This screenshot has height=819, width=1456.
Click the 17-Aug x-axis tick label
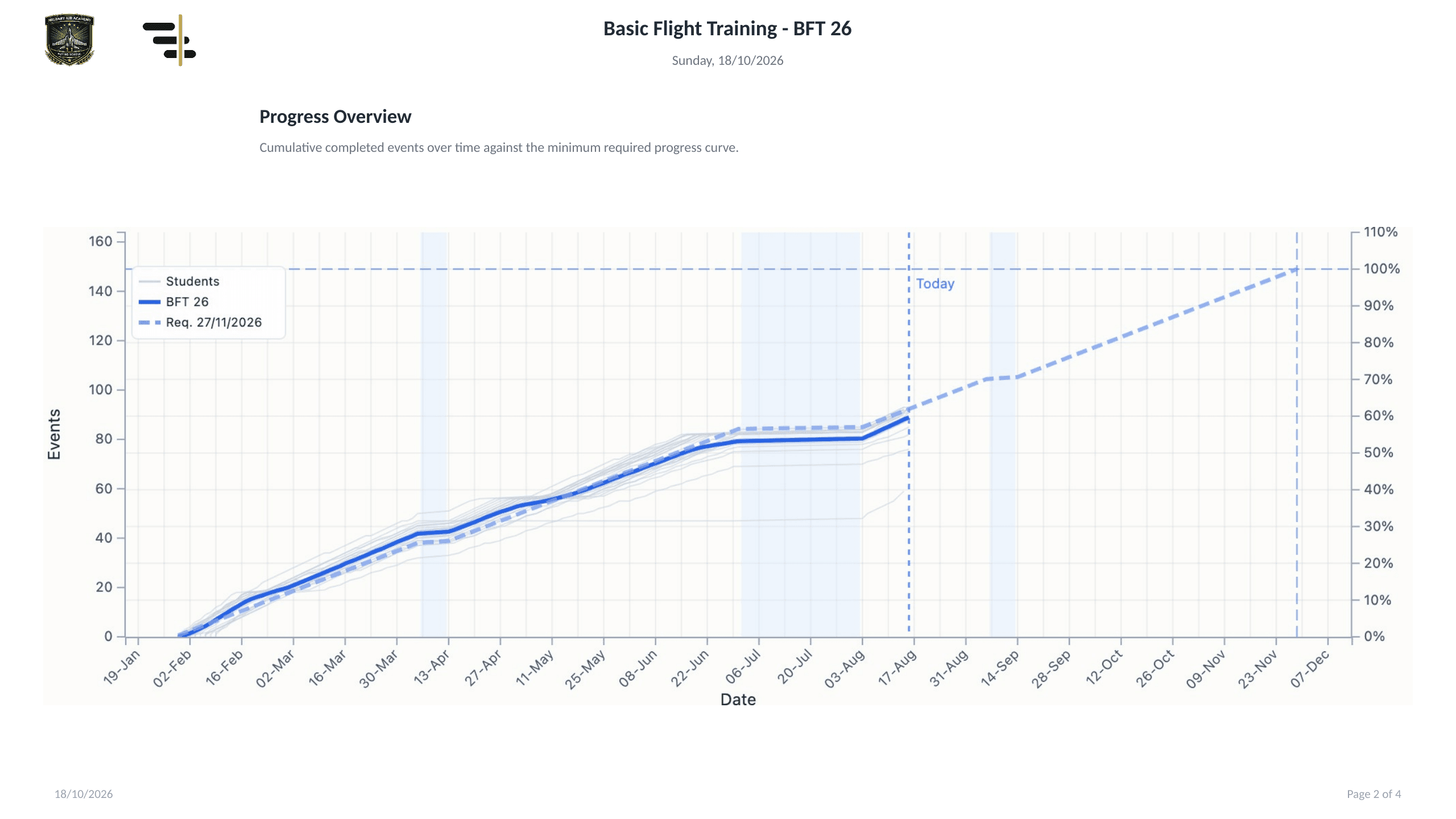click(897, 668)
